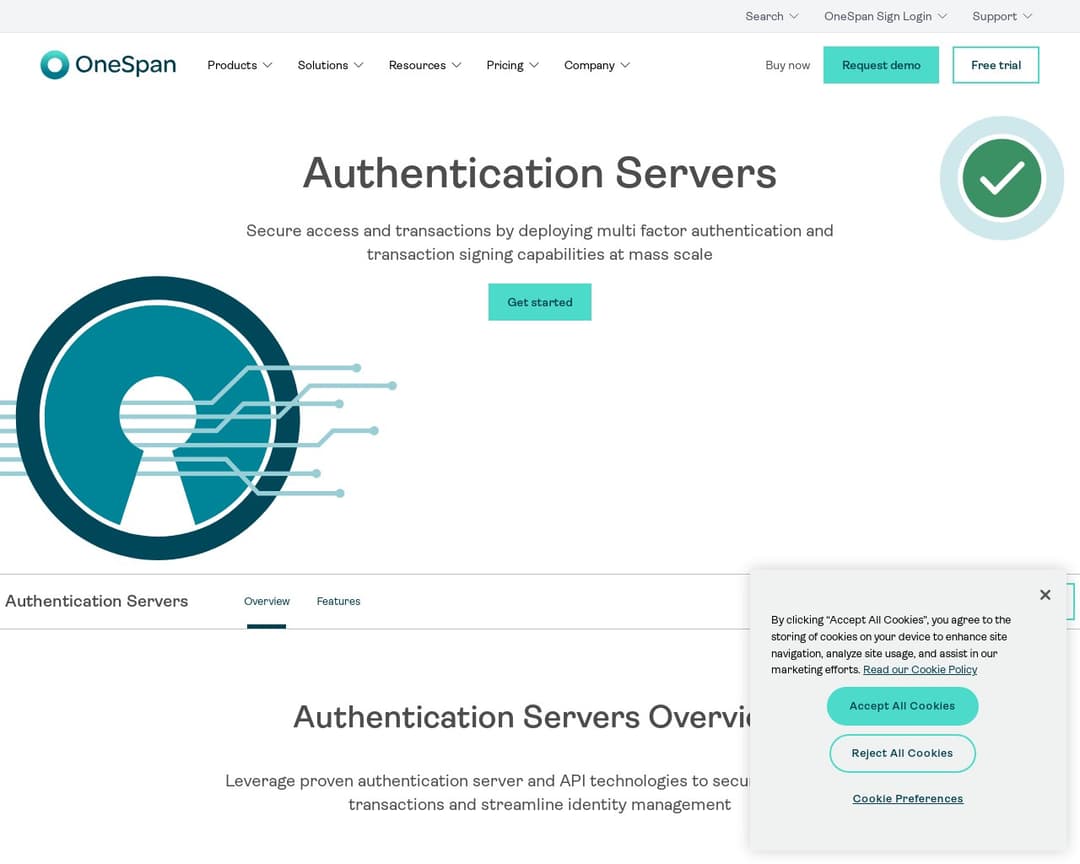Accept All Cookies
The width and height of the screenshot is (1080, 864).
point(902,706)
